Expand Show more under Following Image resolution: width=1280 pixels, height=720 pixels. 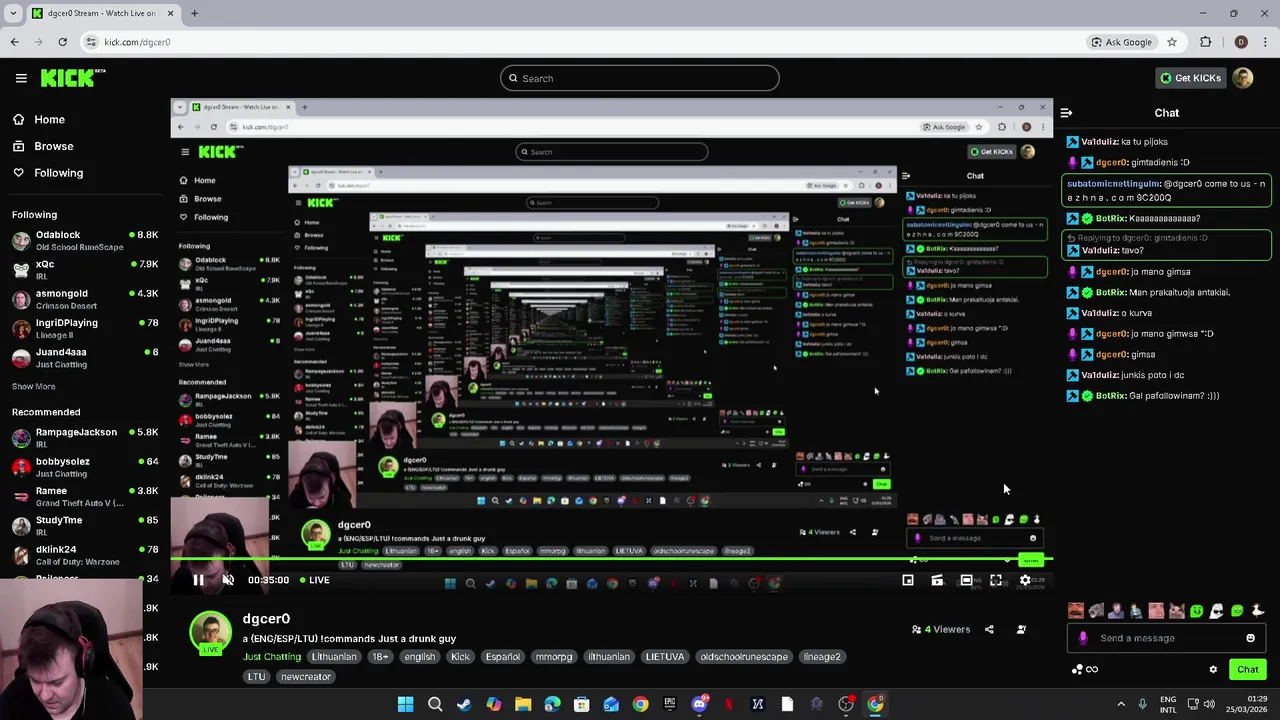(x=33, y=386)
